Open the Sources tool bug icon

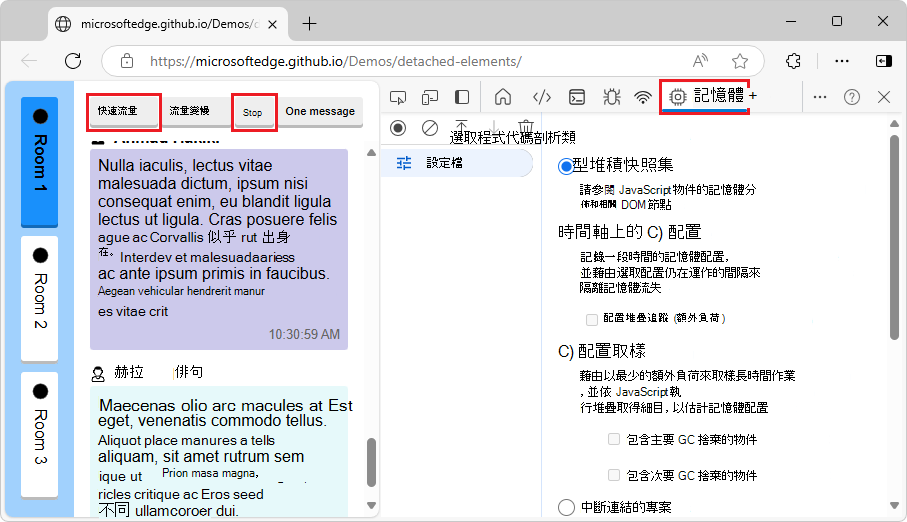pyautogui.click(x=611, y=97)
